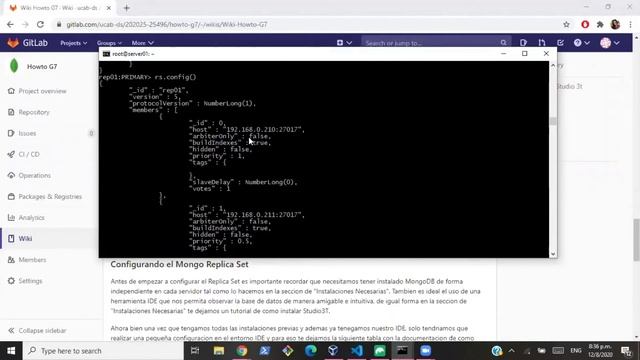Show hidden tray icons chevron

[x=511, y=351]
